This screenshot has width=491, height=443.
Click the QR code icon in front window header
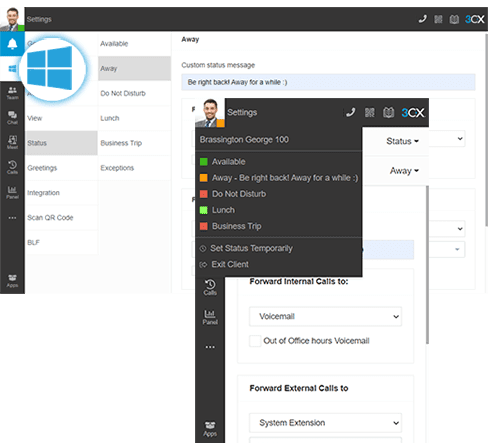[369, 113]
